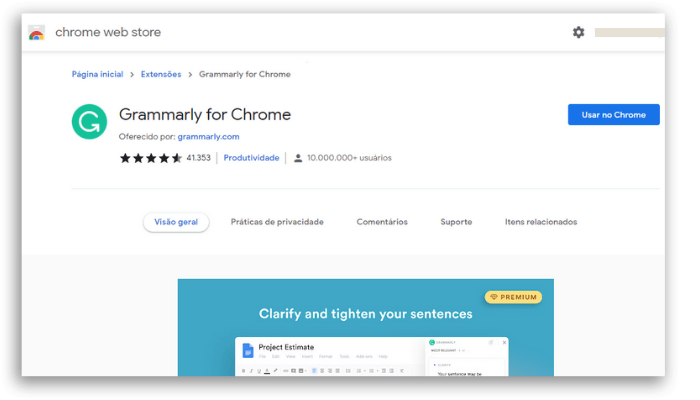
Task: Open the Produtividade category link
Action: 251,158
